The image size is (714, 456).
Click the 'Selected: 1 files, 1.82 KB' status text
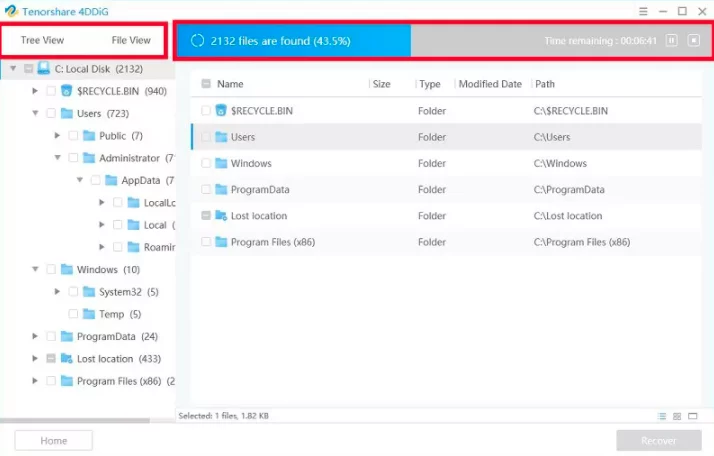(223, 415)
